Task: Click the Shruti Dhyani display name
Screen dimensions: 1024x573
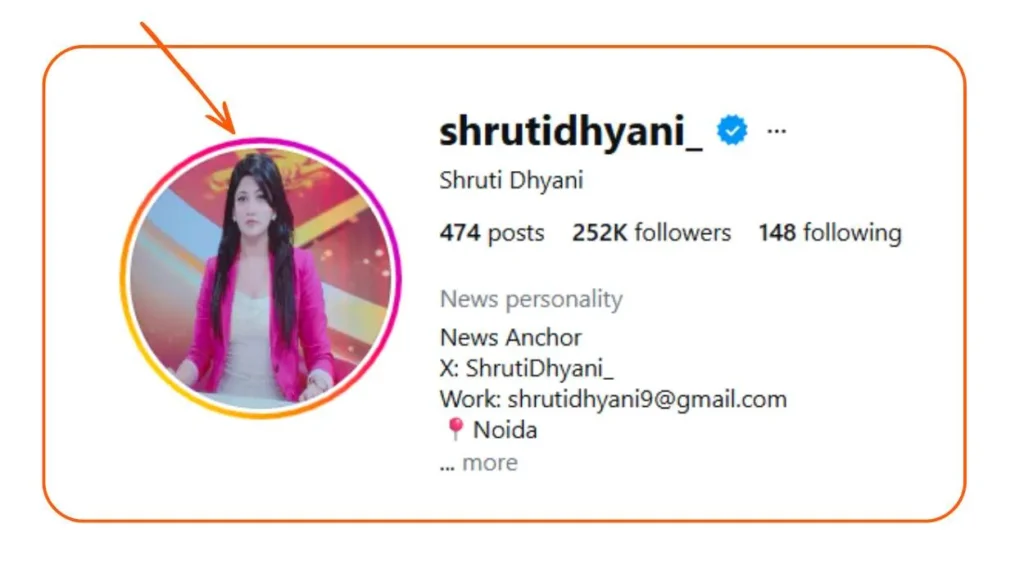Action: [511, 180]
